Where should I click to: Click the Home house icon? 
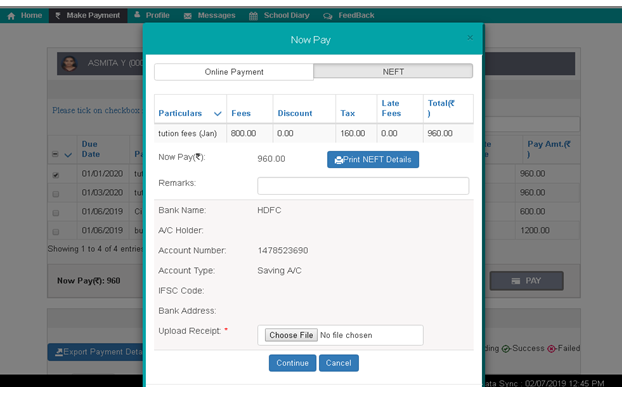pyautogui.click(x=11, y=16)
